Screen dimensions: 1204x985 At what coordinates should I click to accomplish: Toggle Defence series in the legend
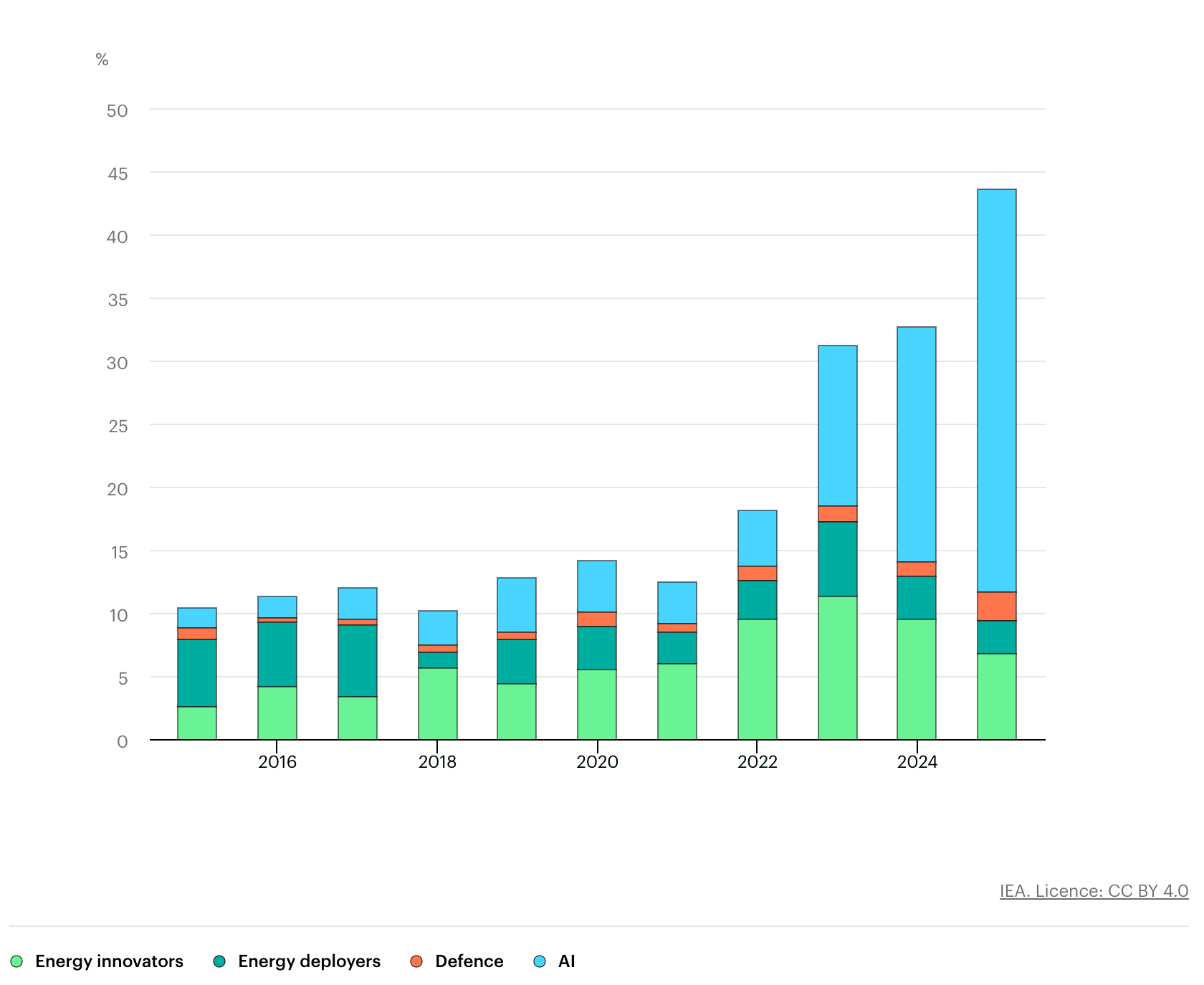(x=457, y=961)
